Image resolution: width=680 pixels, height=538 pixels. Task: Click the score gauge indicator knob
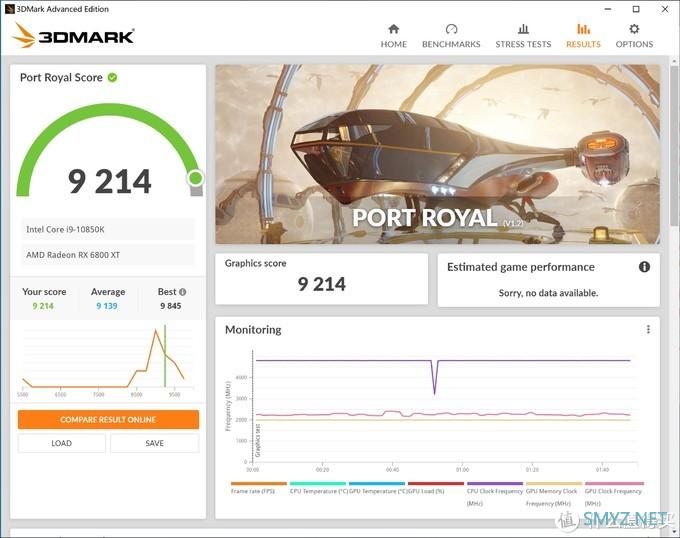[x=196, y=178]
